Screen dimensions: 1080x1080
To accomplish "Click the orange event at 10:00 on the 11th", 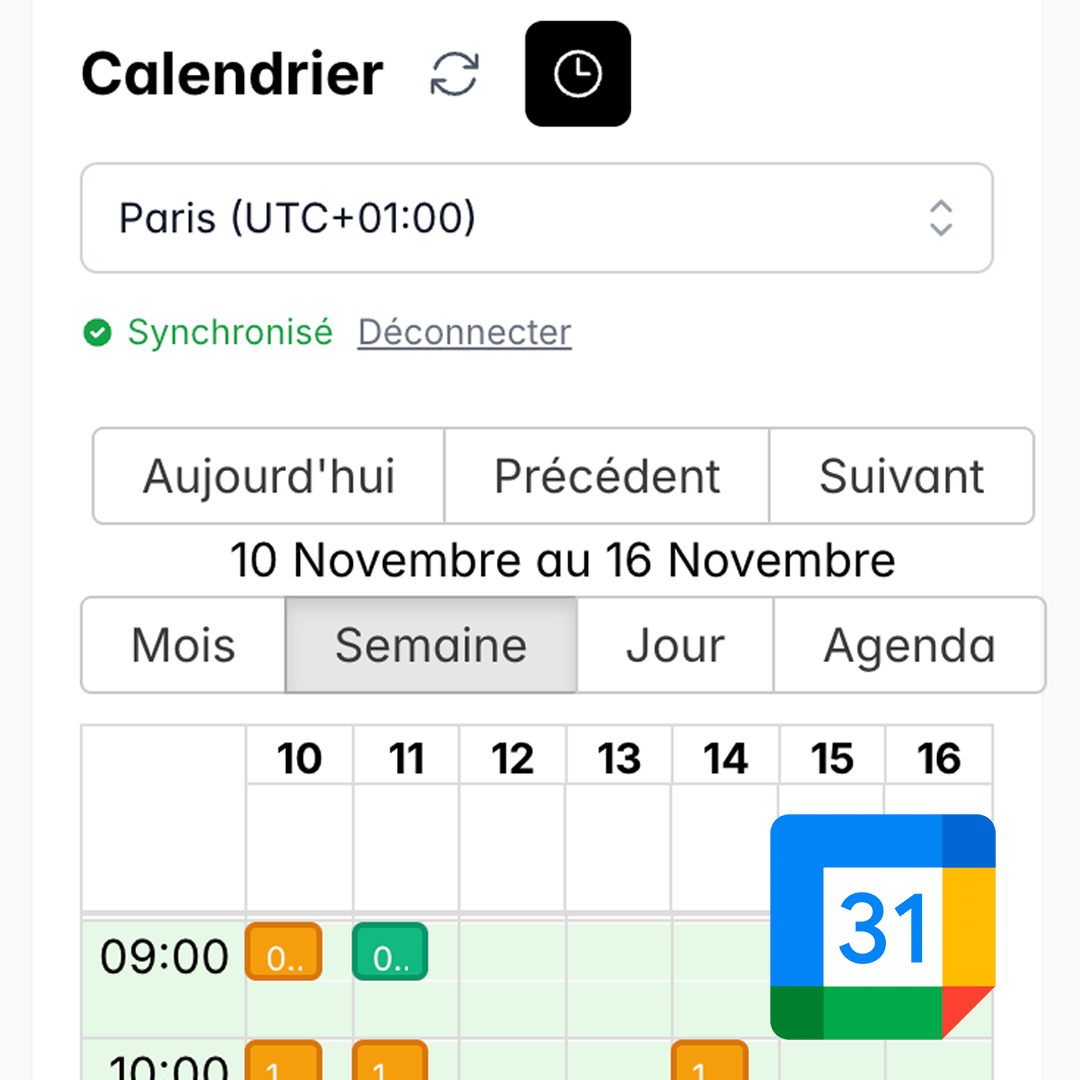I will tap(390, 1065).
